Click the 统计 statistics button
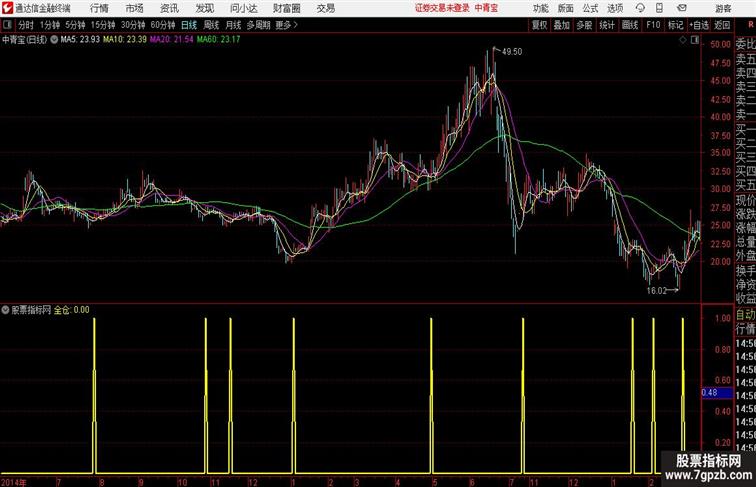Screen dimensions: 756x487 point(607,25)
